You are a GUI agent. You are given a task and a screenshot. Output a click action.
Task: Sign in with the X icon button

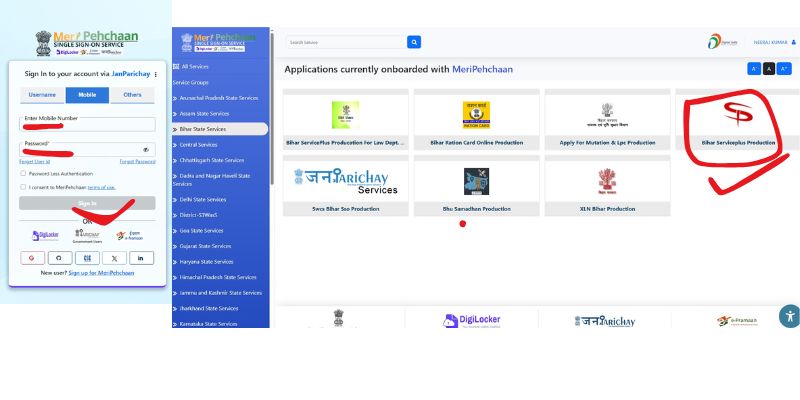(x=114, y=258)
